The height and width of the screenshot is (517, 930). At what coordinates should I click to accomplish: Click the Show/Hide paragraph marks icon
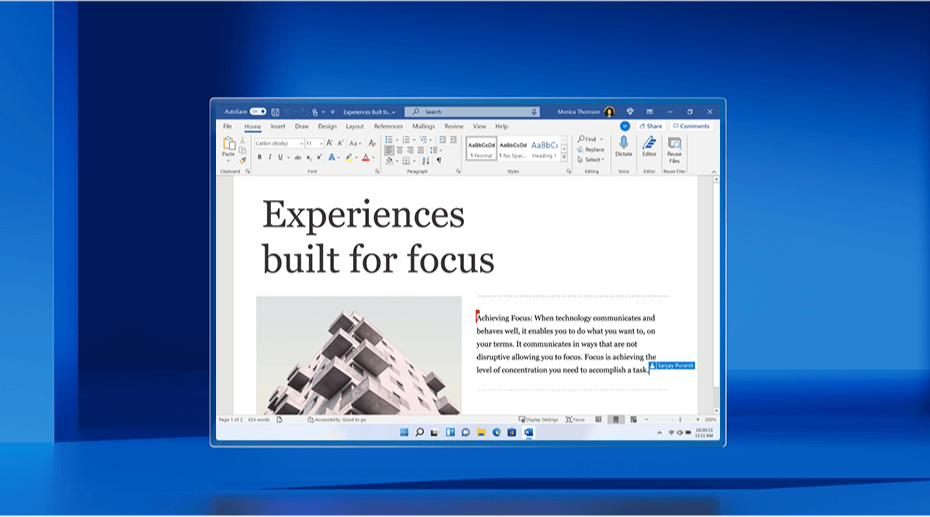(x=438, y=159)
